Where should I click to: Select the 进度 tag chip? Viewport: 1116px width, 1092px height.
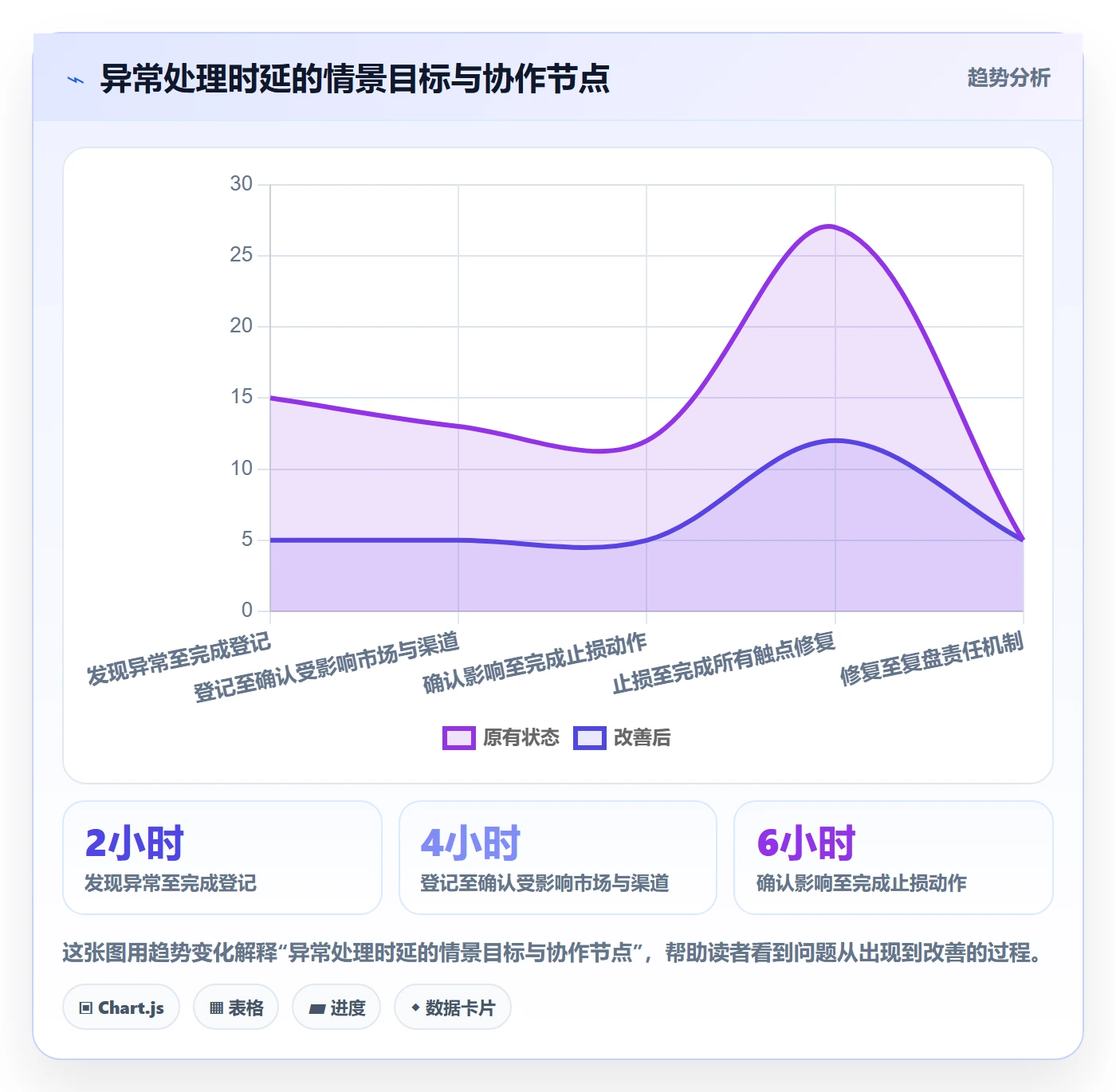pos(336,1008)
